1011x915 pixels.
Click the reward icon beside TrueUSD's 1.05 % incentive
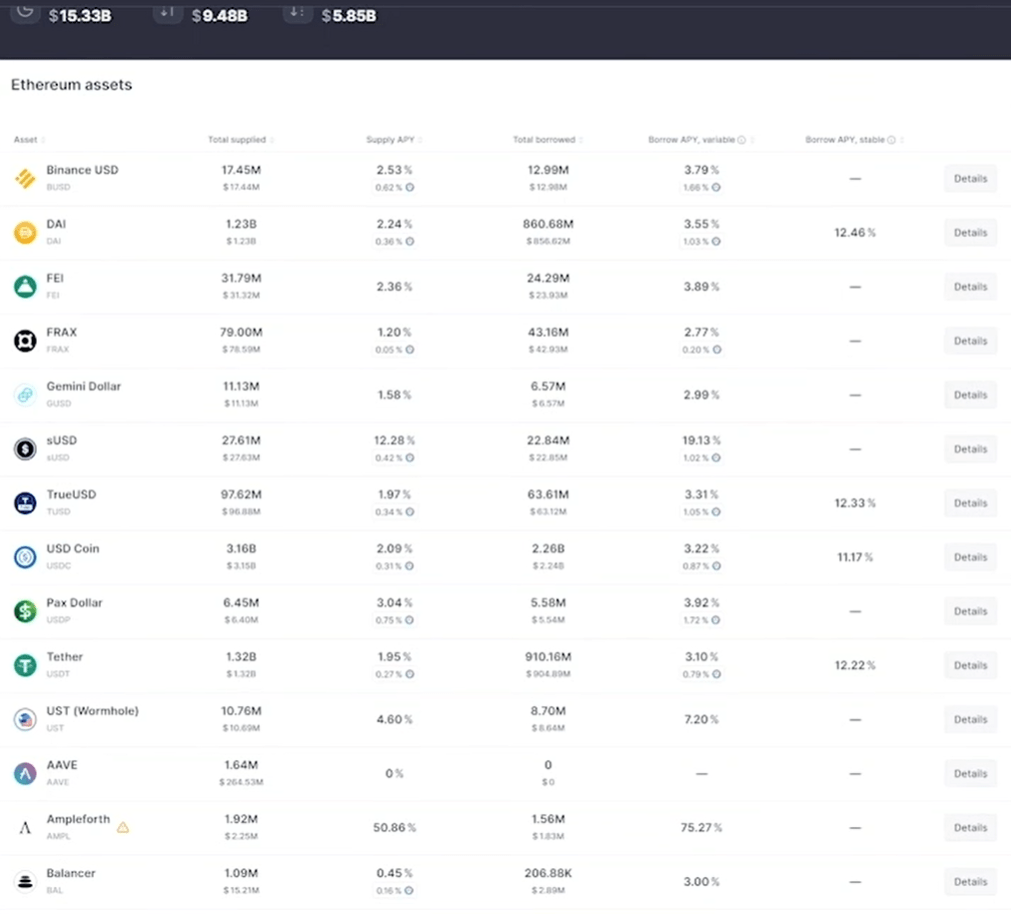(716, 512)
